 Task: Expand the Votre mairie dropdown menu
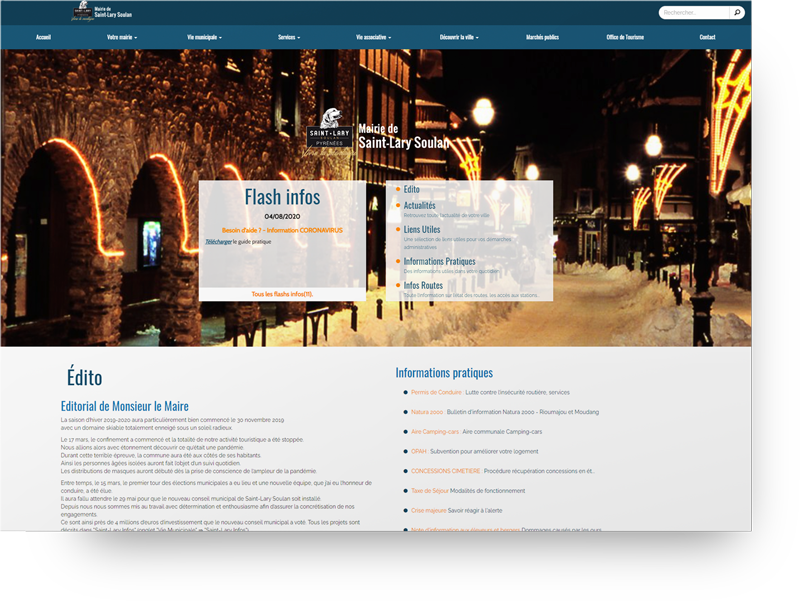coord(122,36)
